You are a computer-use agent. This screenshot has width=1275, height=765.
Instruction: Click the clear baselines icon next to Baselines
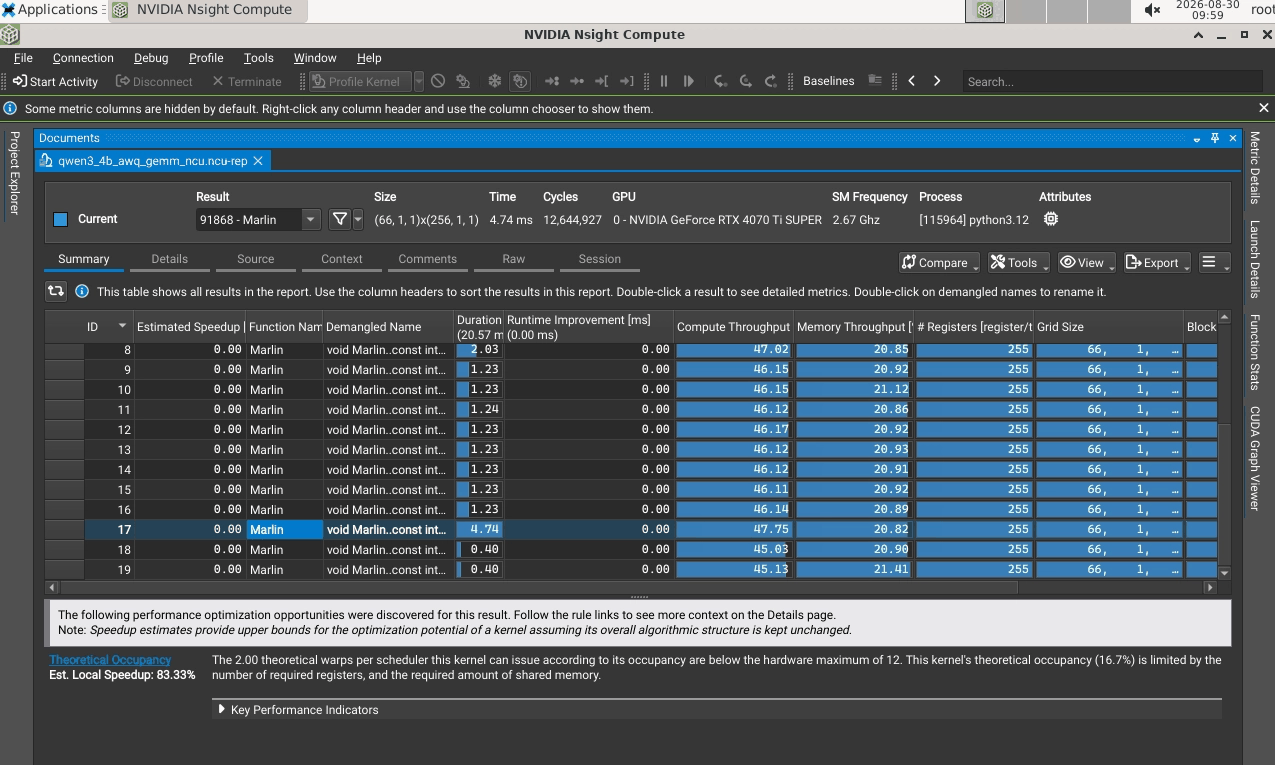pos(875,81)
